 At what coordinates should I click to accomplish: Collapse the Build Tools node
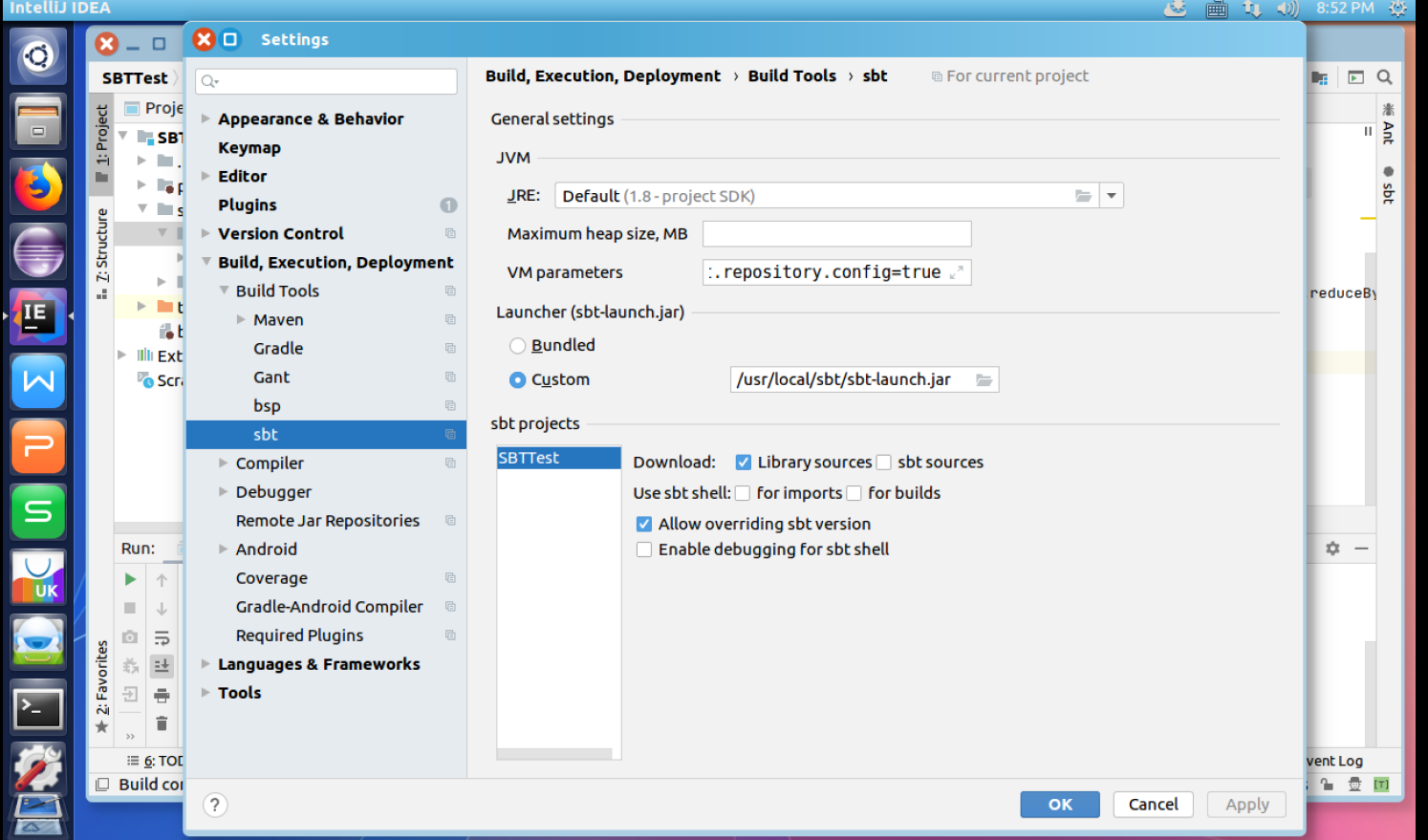coord(224,291)
